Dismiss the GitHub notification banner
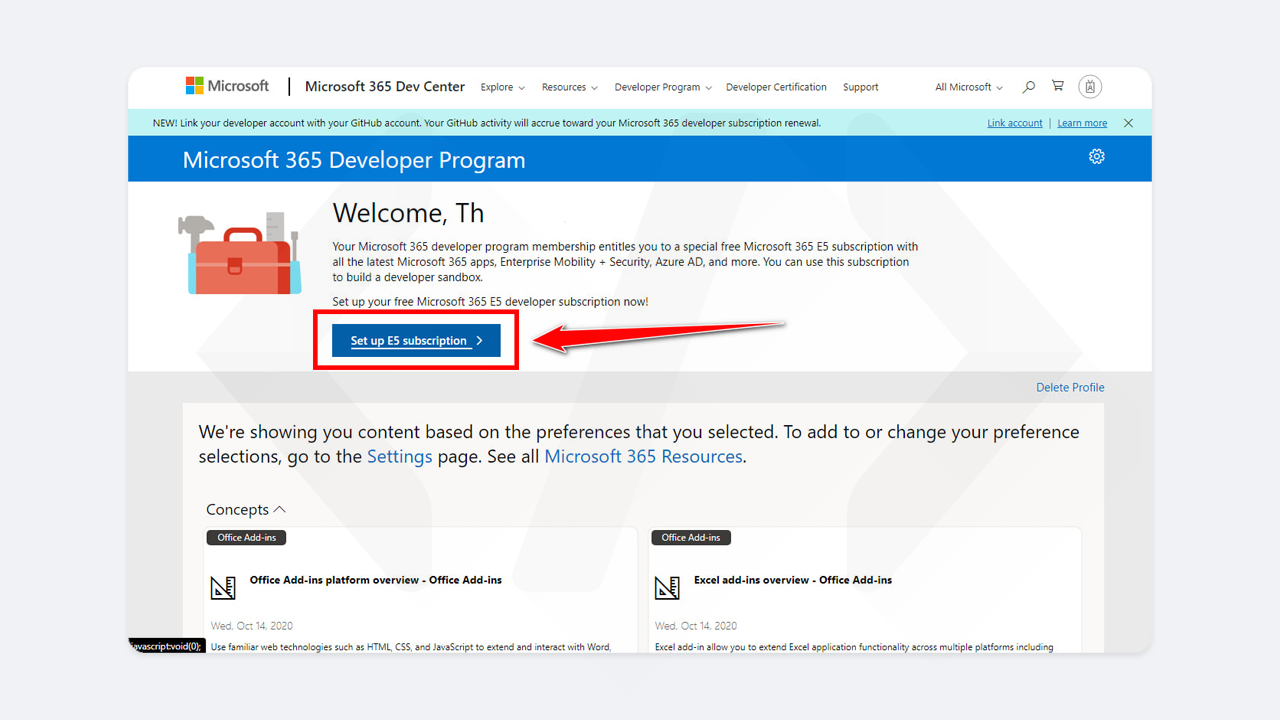The height and width of the screenshot is (720, 1280). click(x=1128, y=123)
